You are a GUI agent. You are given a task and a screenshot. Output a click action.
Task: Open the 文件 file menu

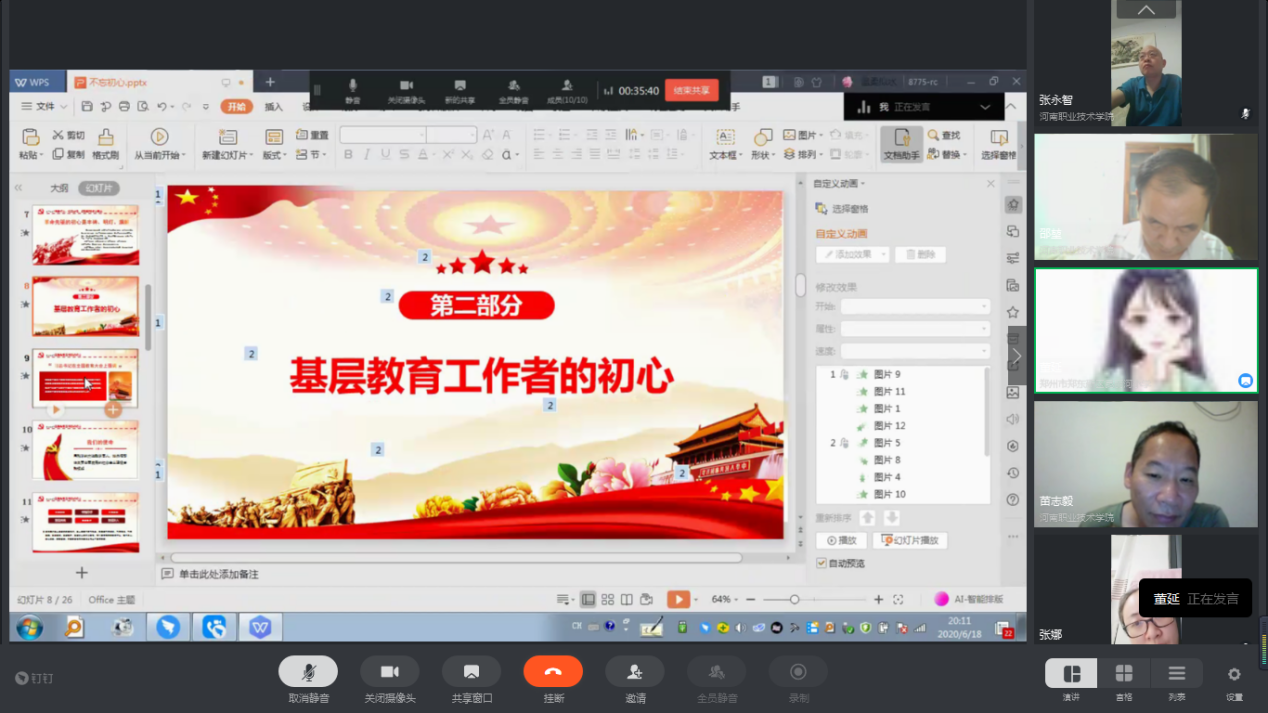tap(44, 106)
